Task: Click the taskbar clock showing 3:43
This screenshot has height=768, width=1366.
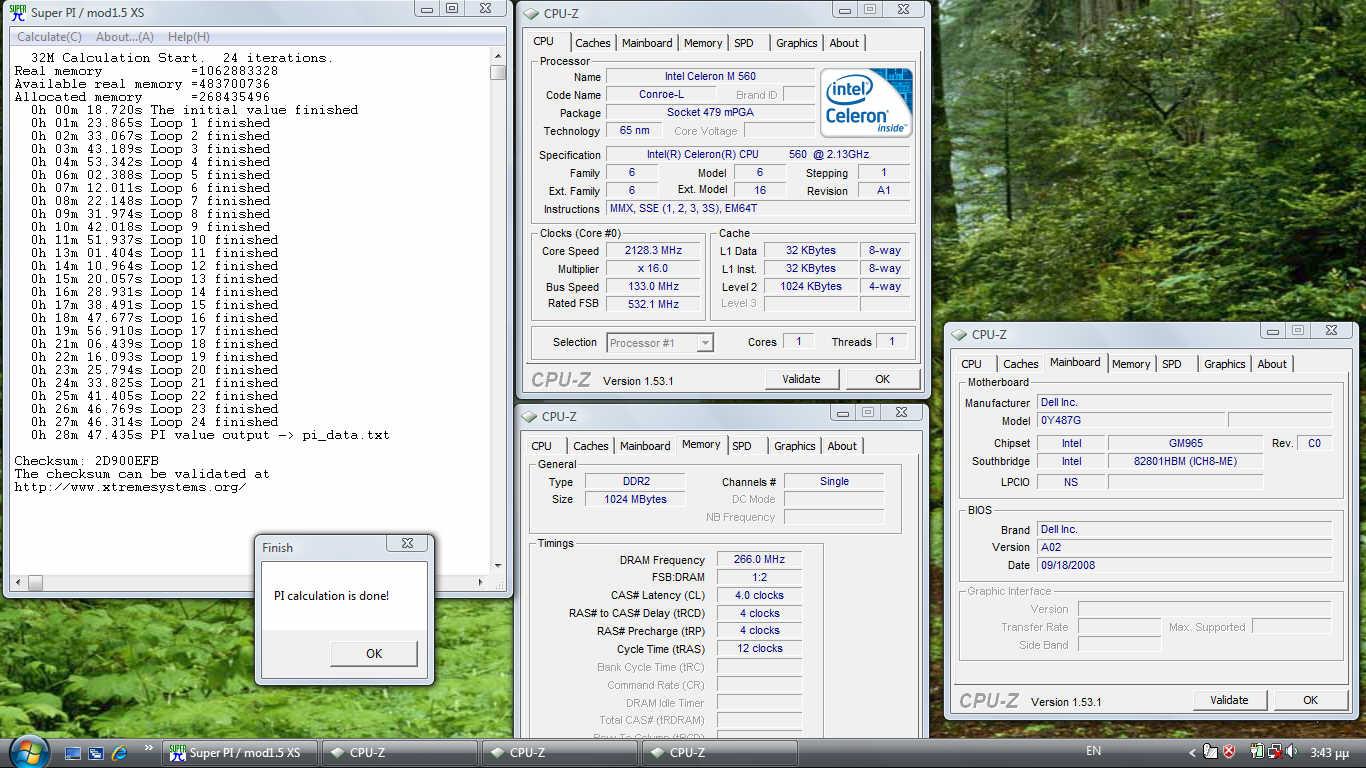Action: [x=1329, y=753]
